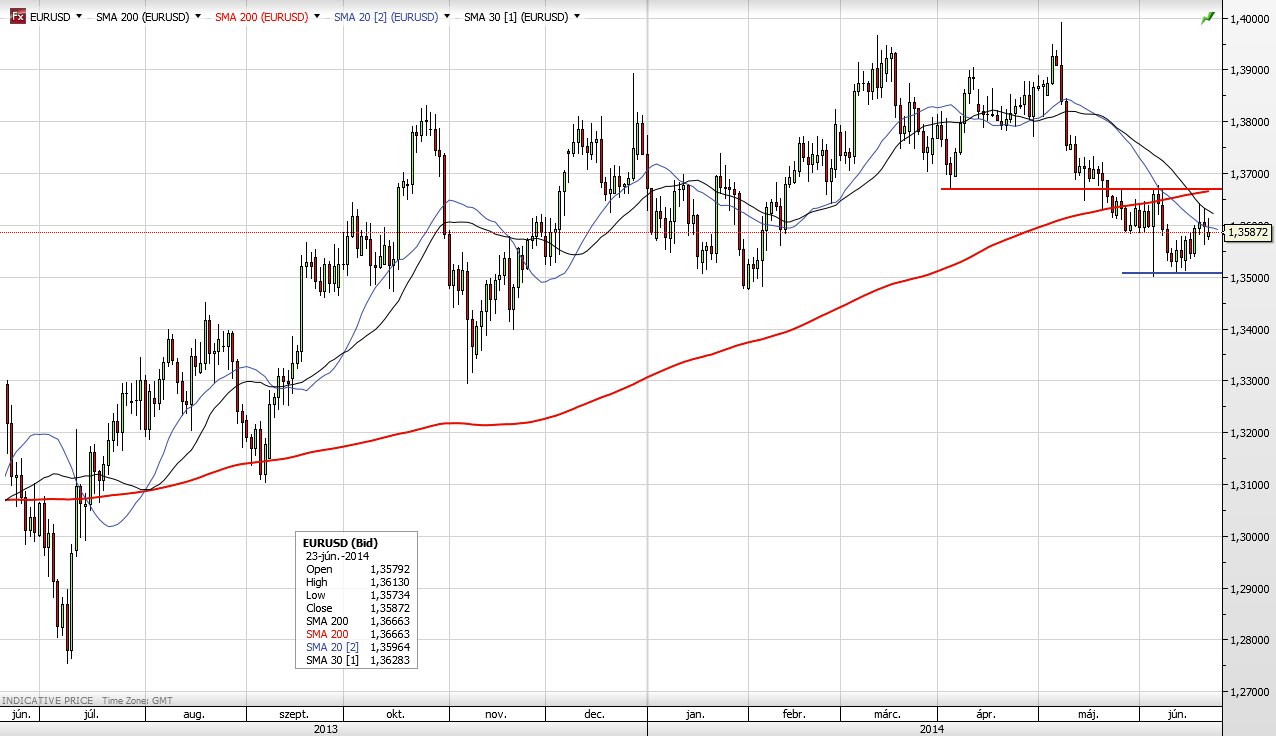Click the red Fx instrument icon
The image size is (1276, 736).
(18, 17)
